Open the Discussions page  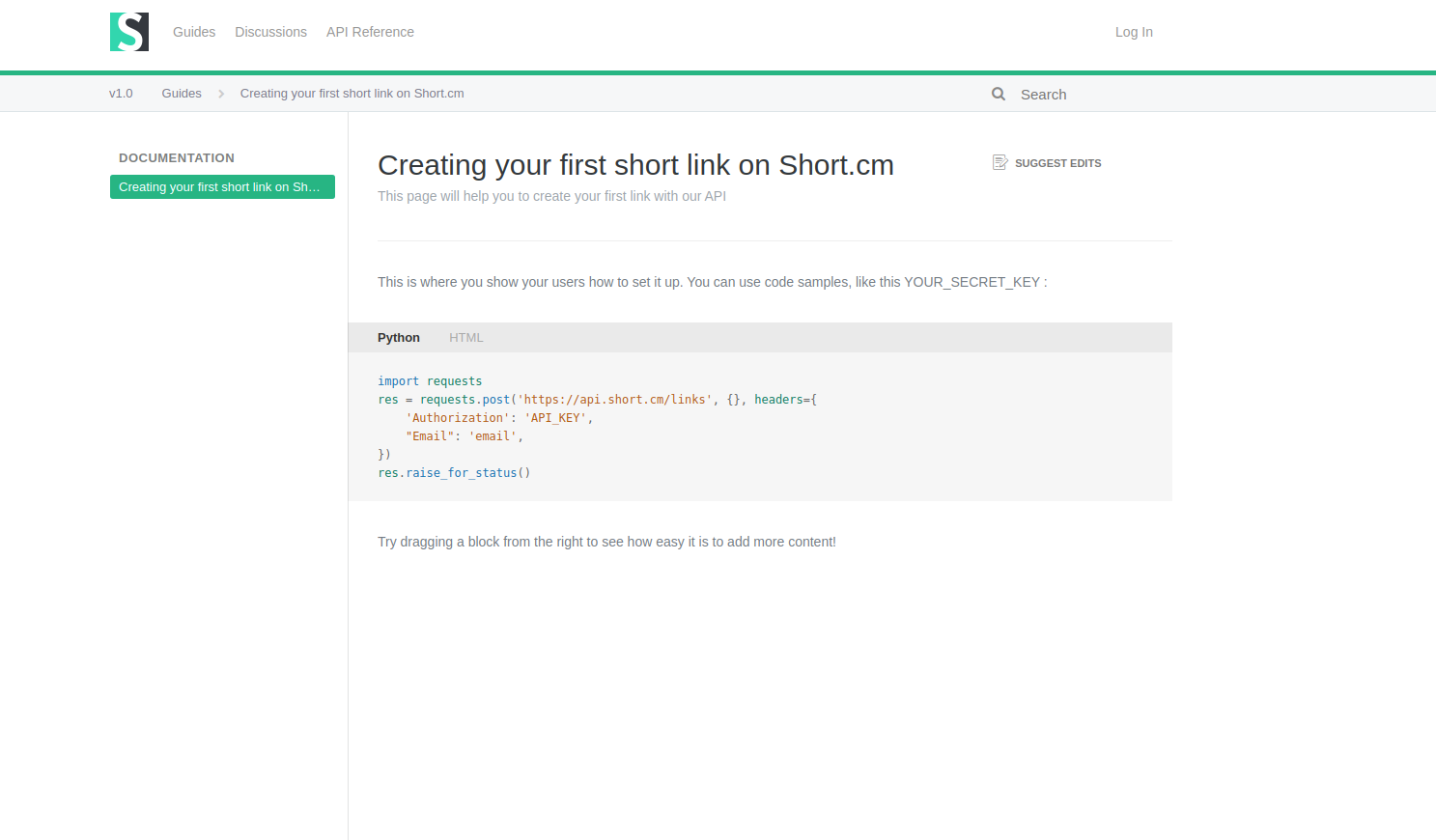coord(271,32)
